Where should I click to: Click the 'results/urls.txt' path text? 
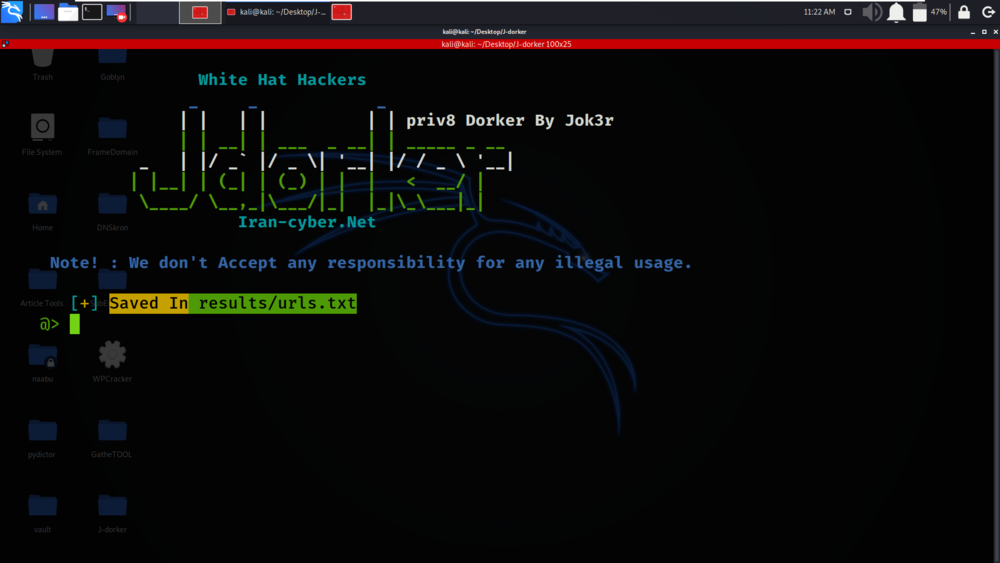[277, 303]
